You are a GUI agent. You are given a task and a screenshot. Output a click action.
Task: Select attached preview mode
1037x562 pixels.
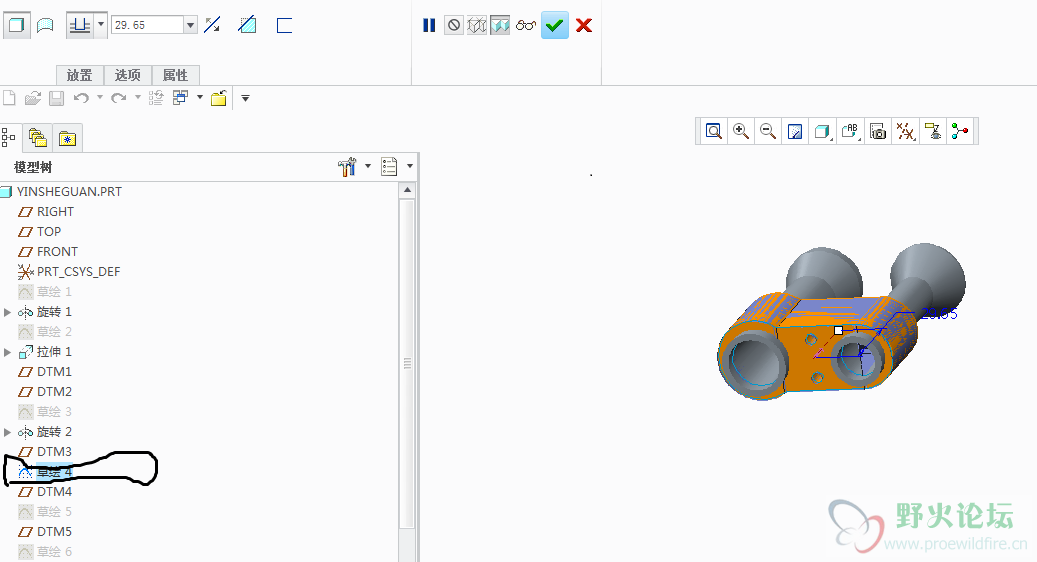point(500,26)
